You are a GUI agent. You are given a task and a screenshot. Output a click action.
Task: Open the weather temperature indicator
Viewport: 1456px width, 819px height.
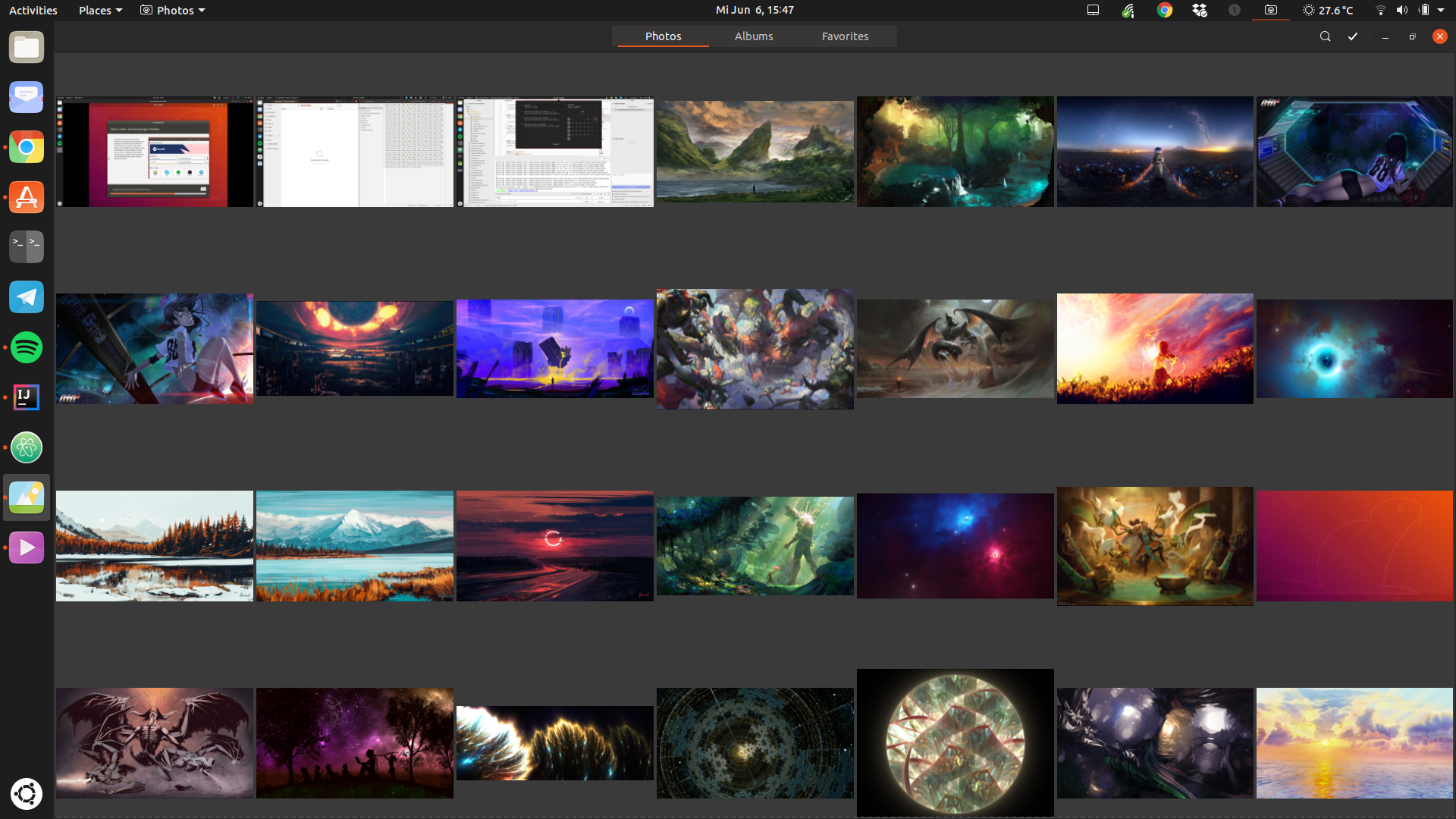[x=1328, y=10]
